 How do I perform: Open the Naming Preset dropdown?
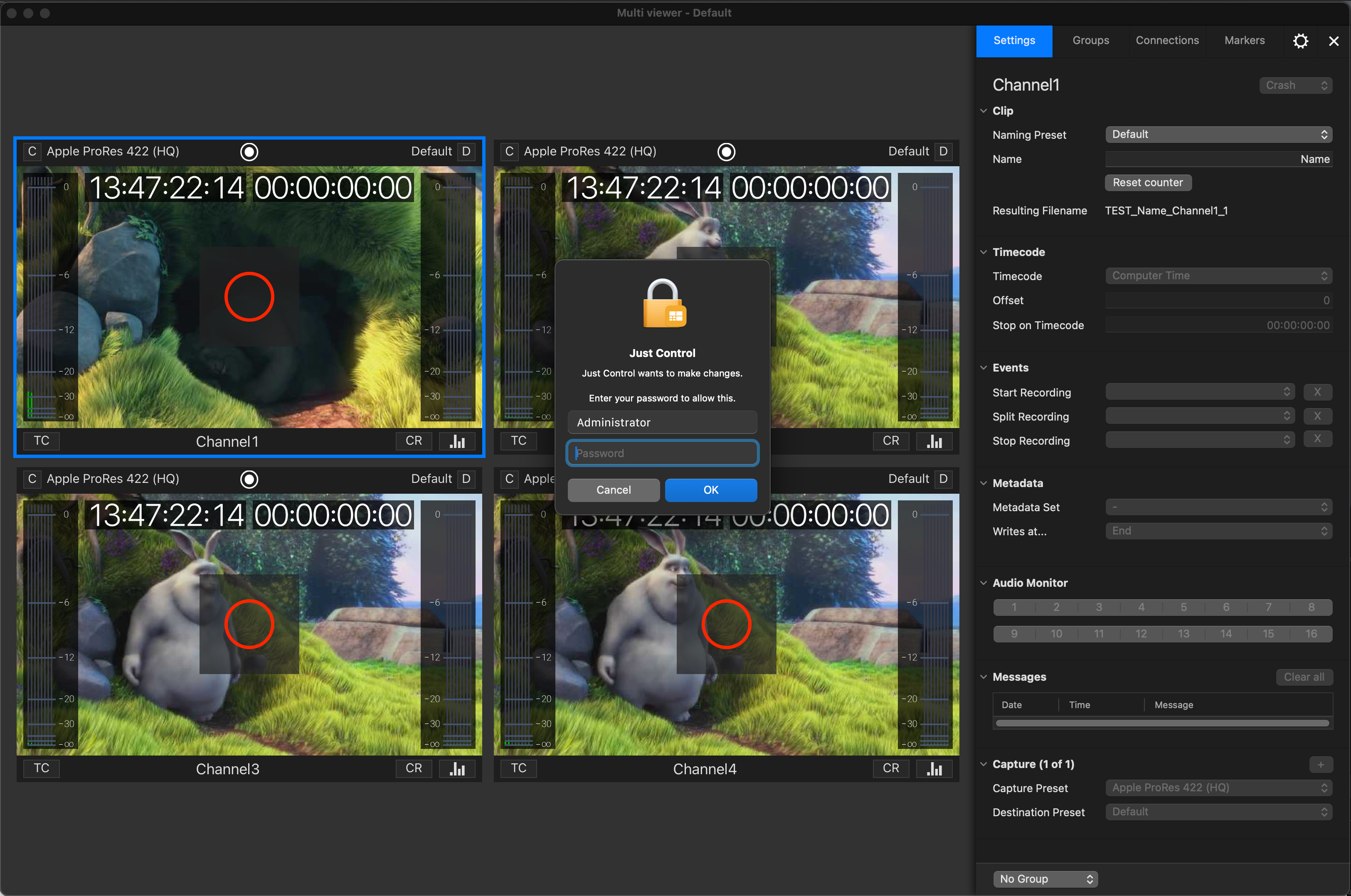[1219, 134]
